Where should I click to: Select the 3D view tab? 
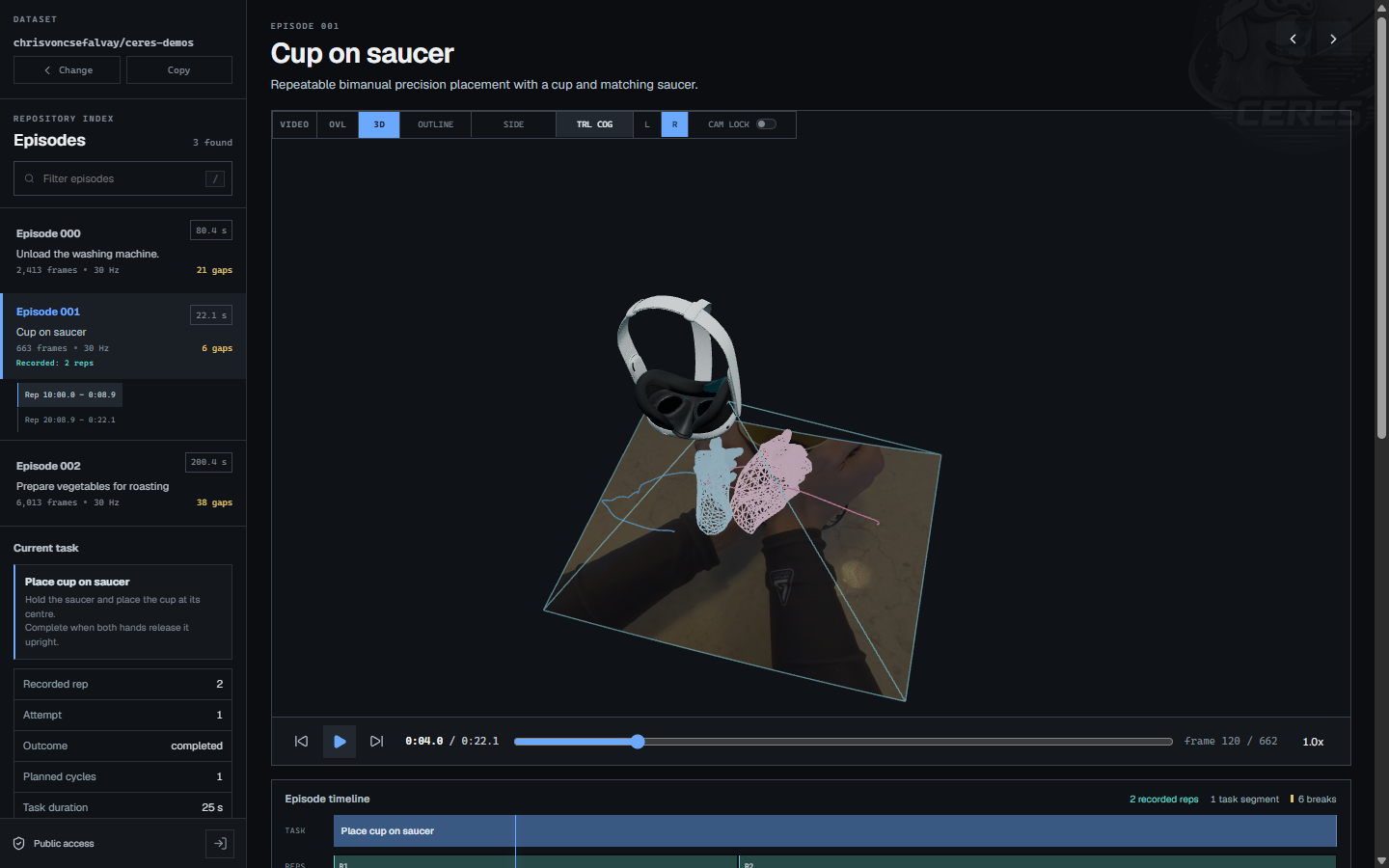(379, 124)
